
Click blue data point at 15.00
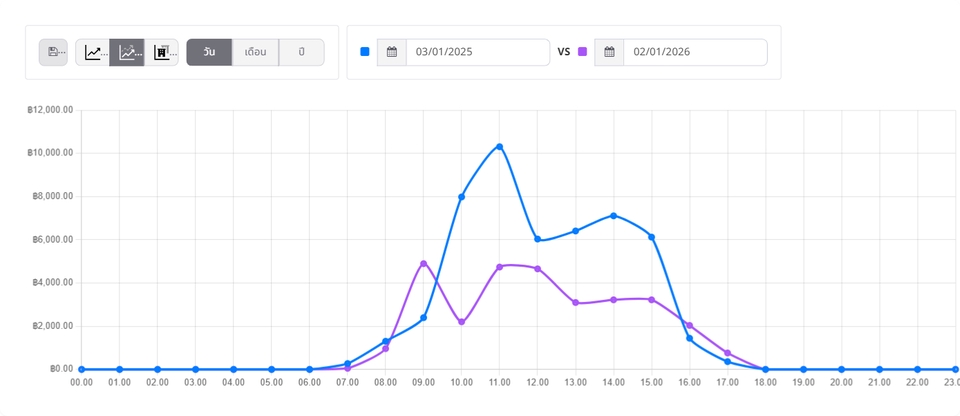tap(651, 237)
